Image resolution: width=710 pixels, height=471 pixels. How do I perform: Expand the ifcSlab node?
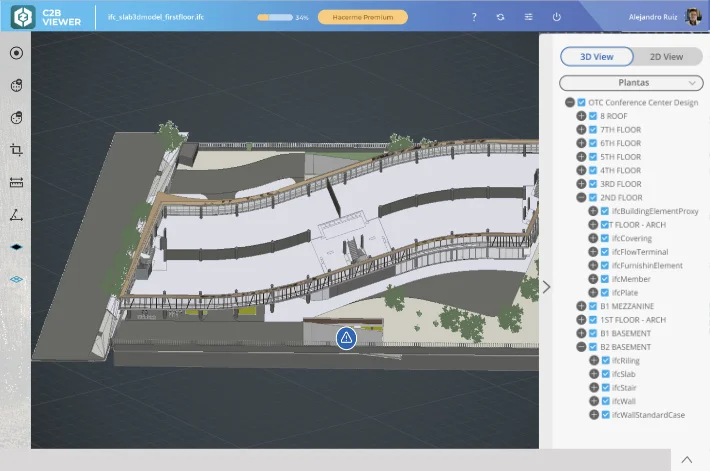pos(594,374)
